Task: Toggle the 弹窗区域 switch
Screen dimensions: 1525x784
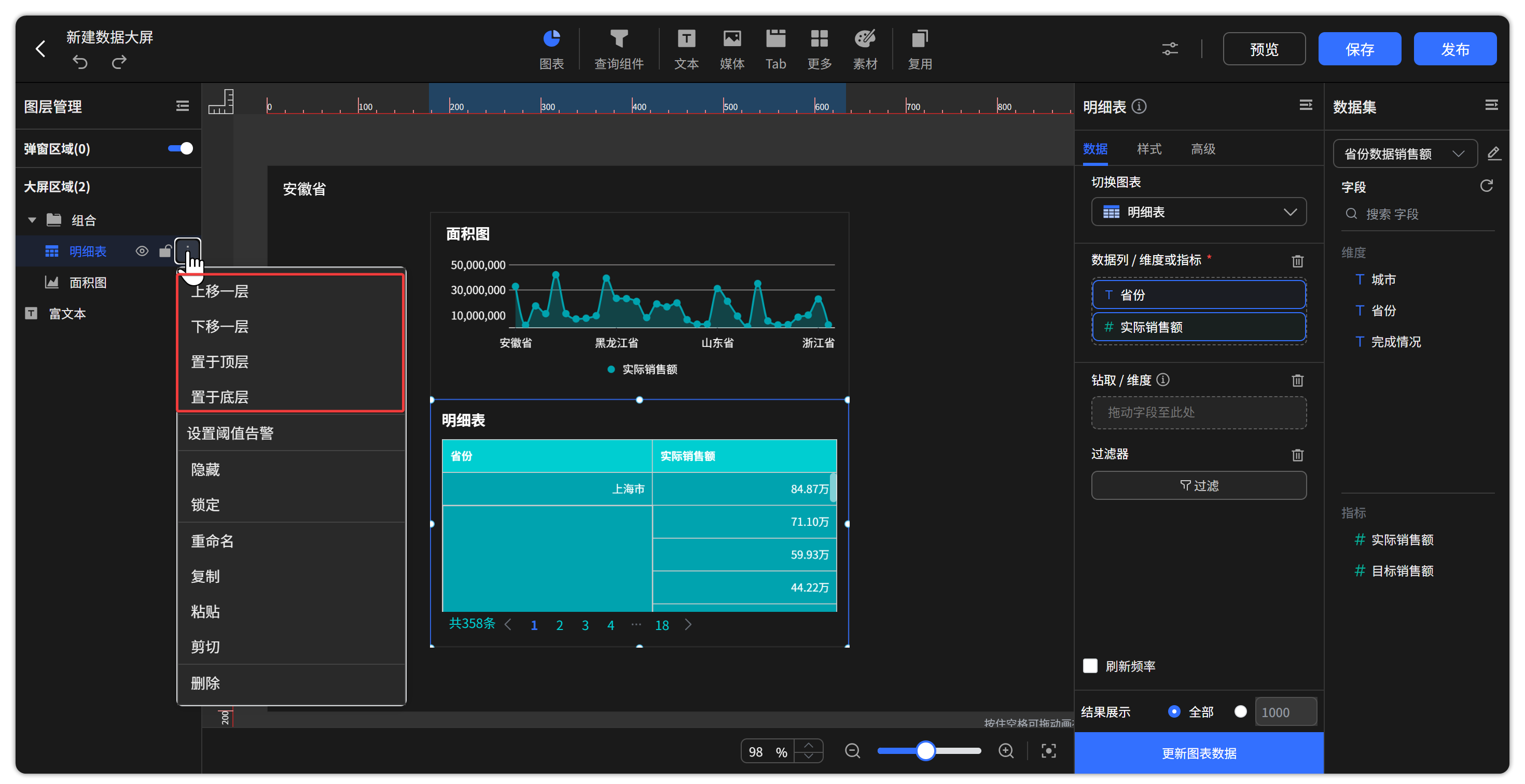Action: (x=181, y=148)
